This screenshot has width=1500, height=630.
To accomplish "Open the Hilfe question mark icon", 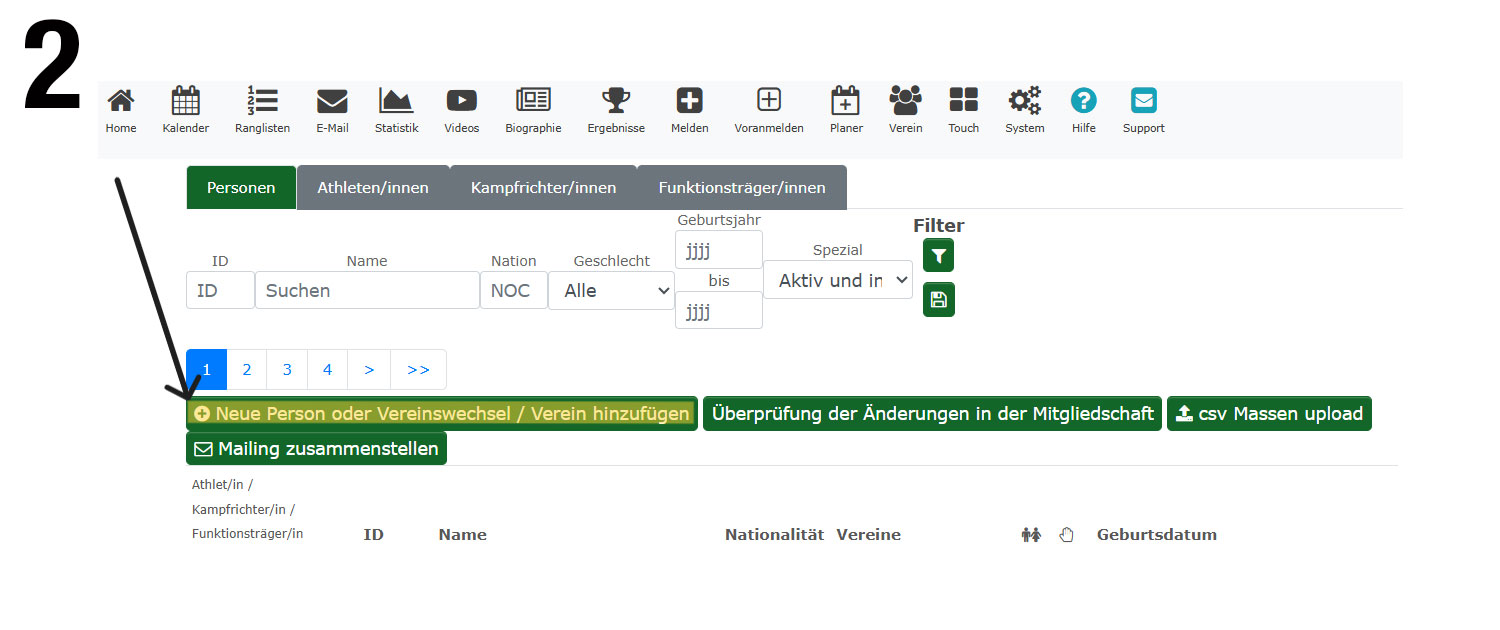I will pyautogui.click(x=1083, y=102).
